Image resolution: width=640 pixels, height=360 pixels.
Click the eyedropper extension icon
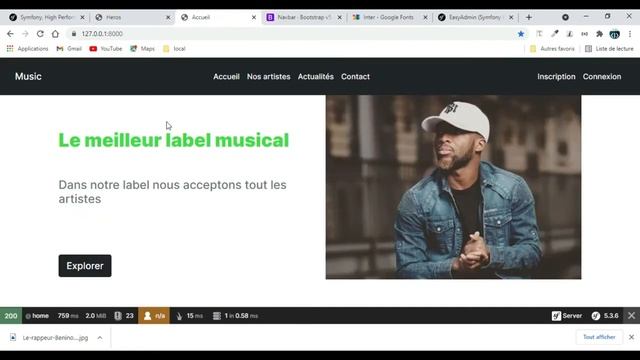click(555, 34)
